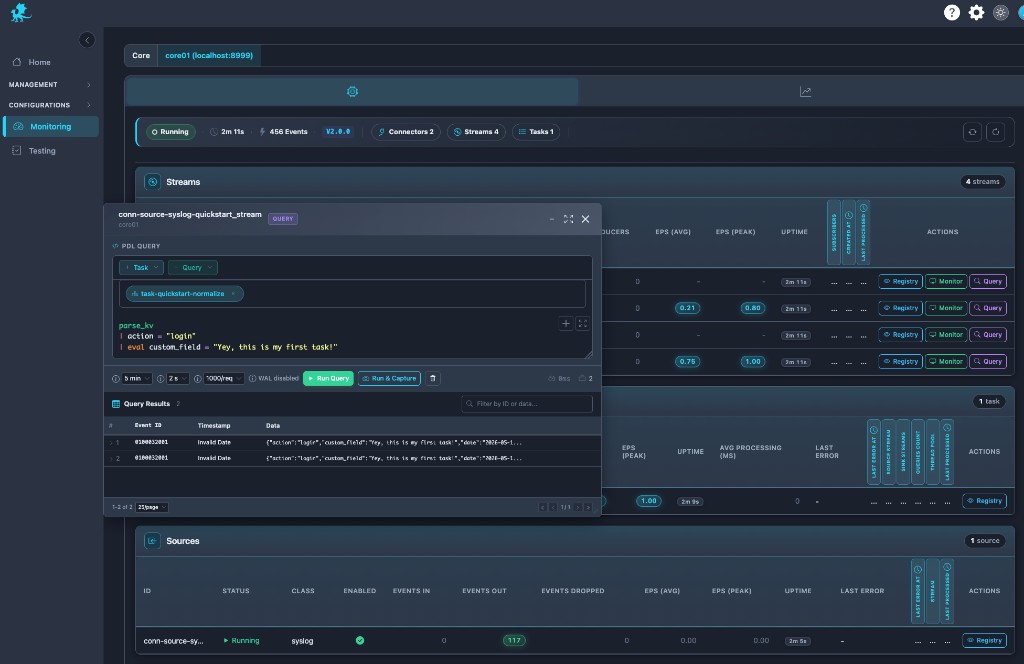Click the 4 streams count badge
The height and width of the screenshot is (664, 1024).
click(x=982, y=182)
